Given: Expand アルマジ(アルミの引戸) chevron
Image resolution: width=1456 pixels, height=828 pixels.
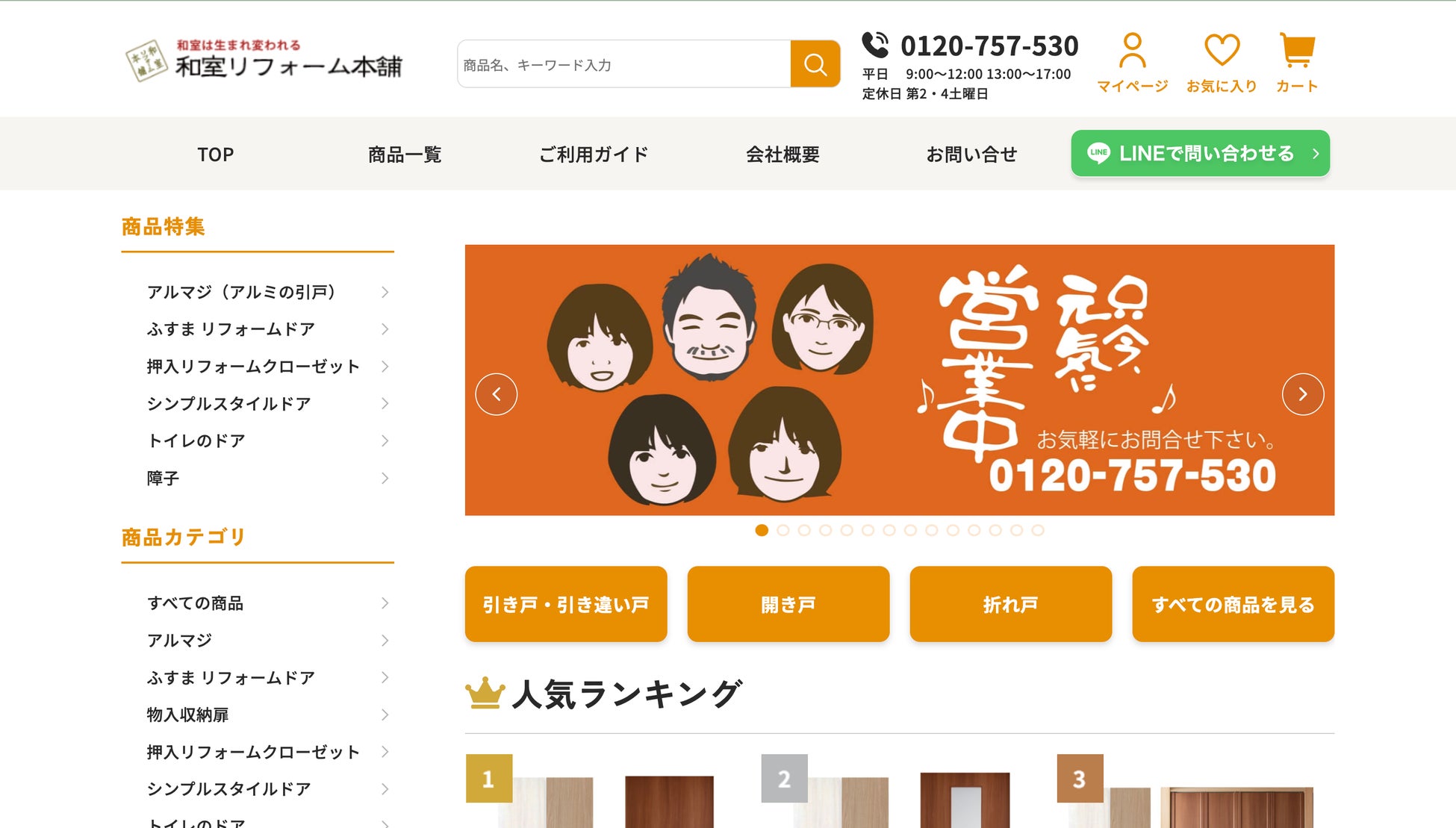Looking at the screenshot, I should coord(385,292).
